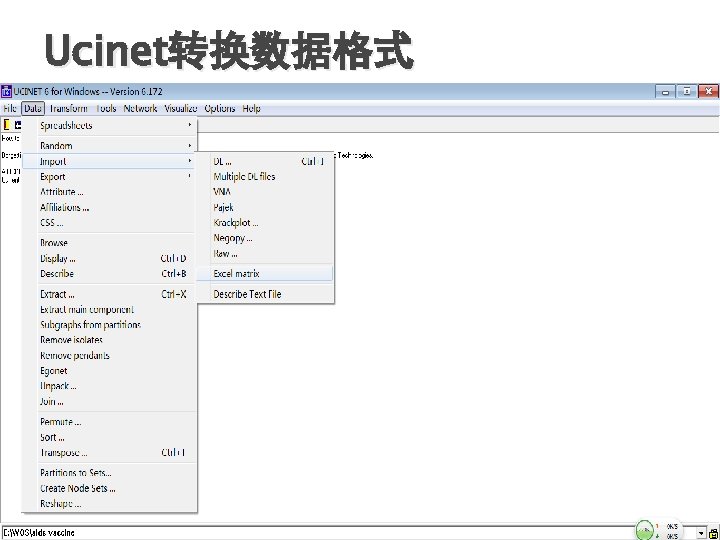Open the File menu
This screenshot has width=720, height=540.
10,108
